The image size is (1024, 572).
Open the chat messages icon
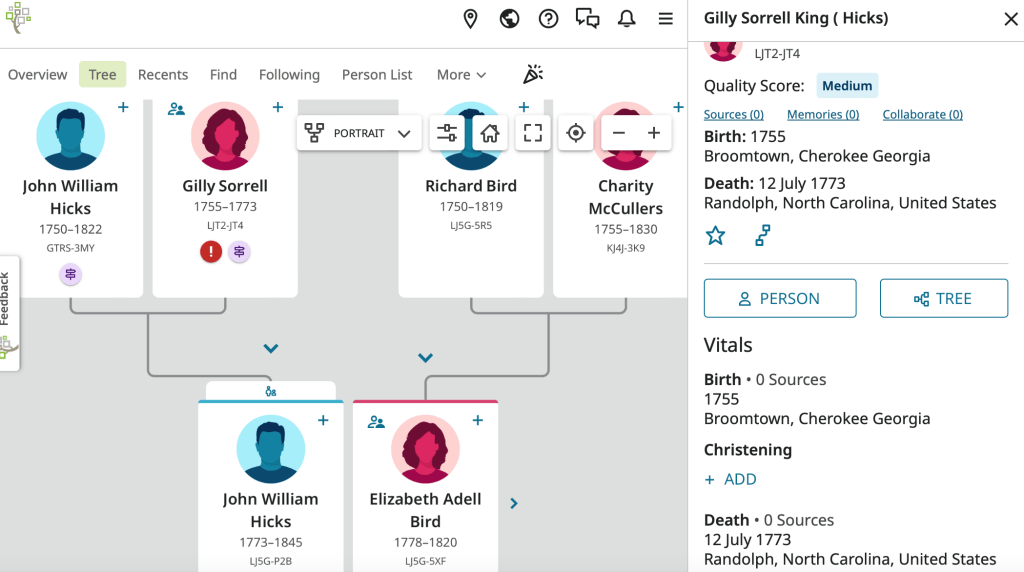[587, 19]
